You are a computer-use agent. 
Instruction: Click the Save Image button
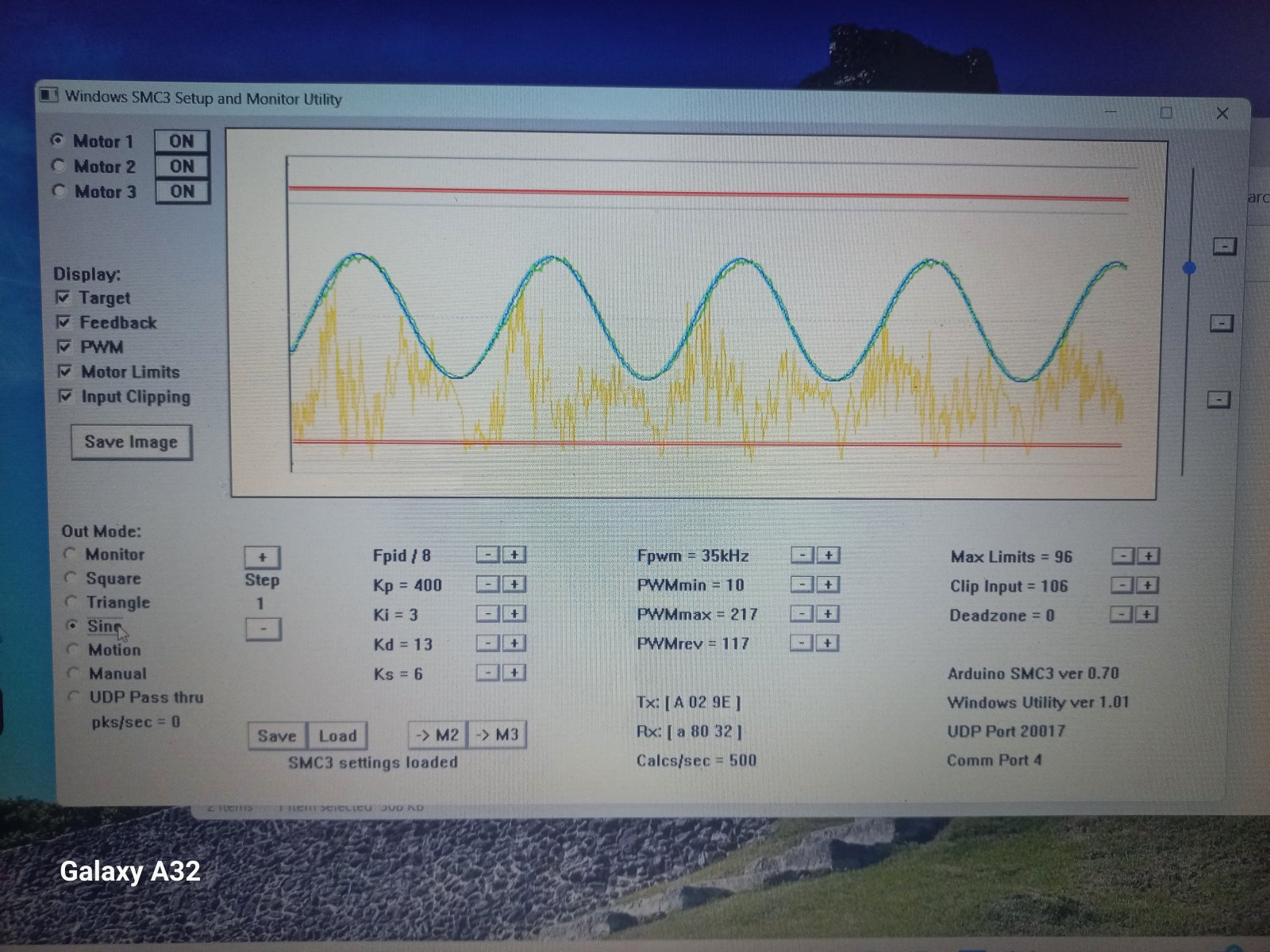(132, 442)
